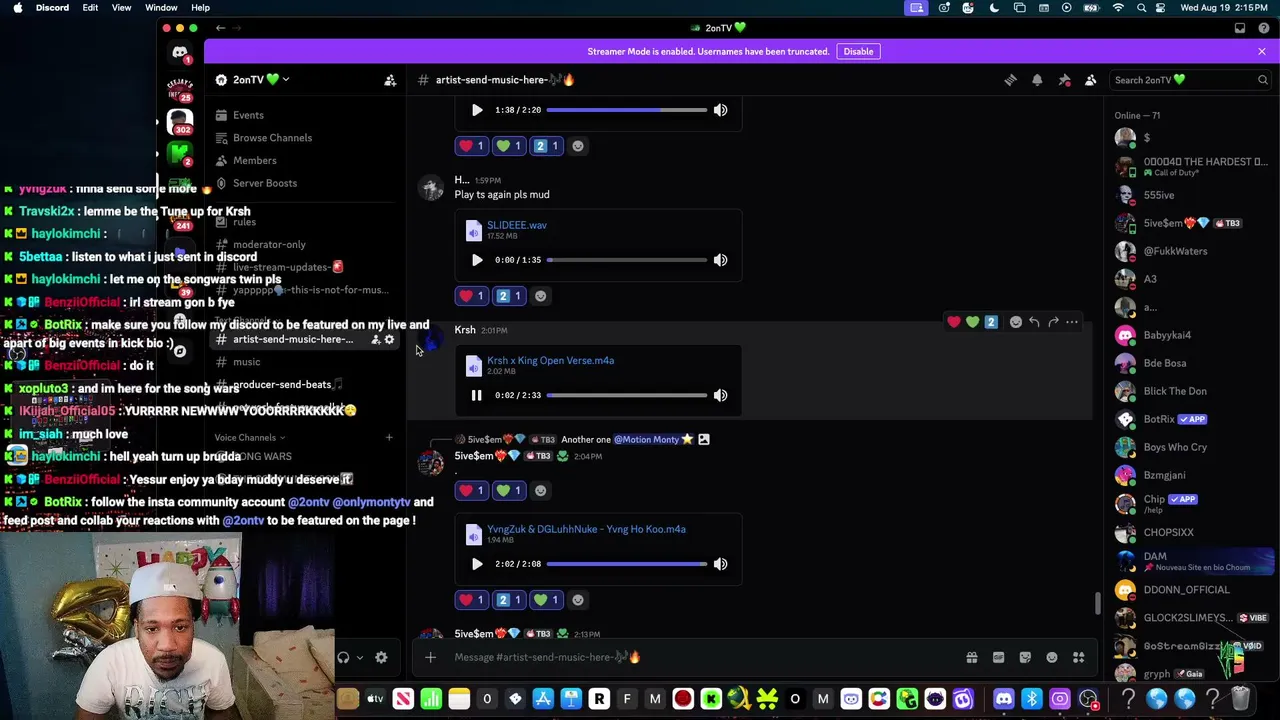The image size is (1280, 720).
Task: Open Threads from the channel header
Action: pyautogui.click(x=1010, y=80)
